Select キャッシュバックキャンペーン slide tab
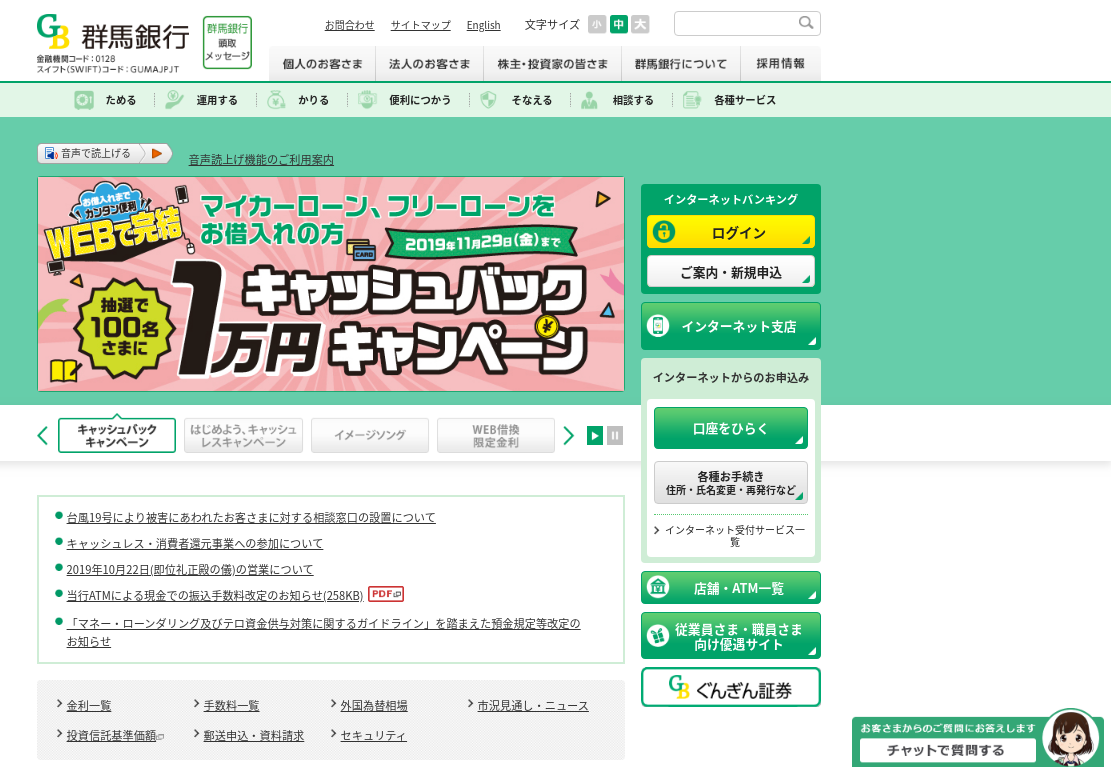This screenshot has height=767, width=1111. (117, 435)
